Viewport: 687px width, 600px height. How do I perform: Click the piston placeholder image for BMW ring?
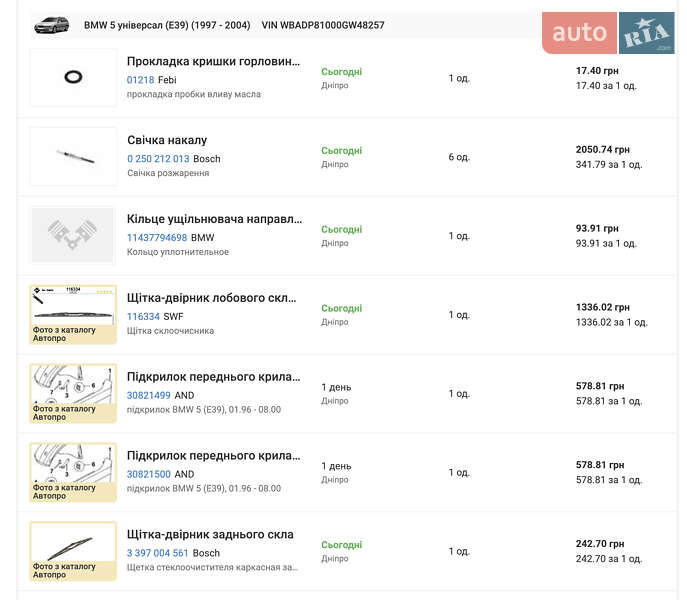[x=73, y=236]
